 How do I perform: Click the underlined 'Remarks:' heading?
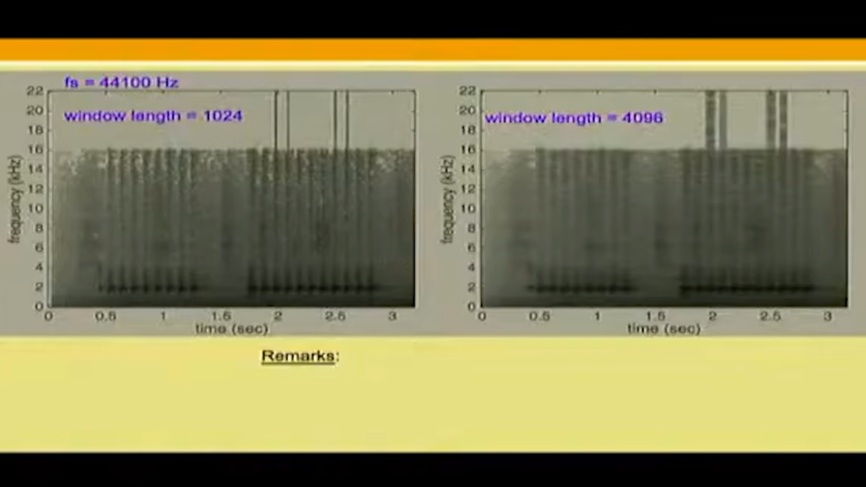tap(300, 356)
